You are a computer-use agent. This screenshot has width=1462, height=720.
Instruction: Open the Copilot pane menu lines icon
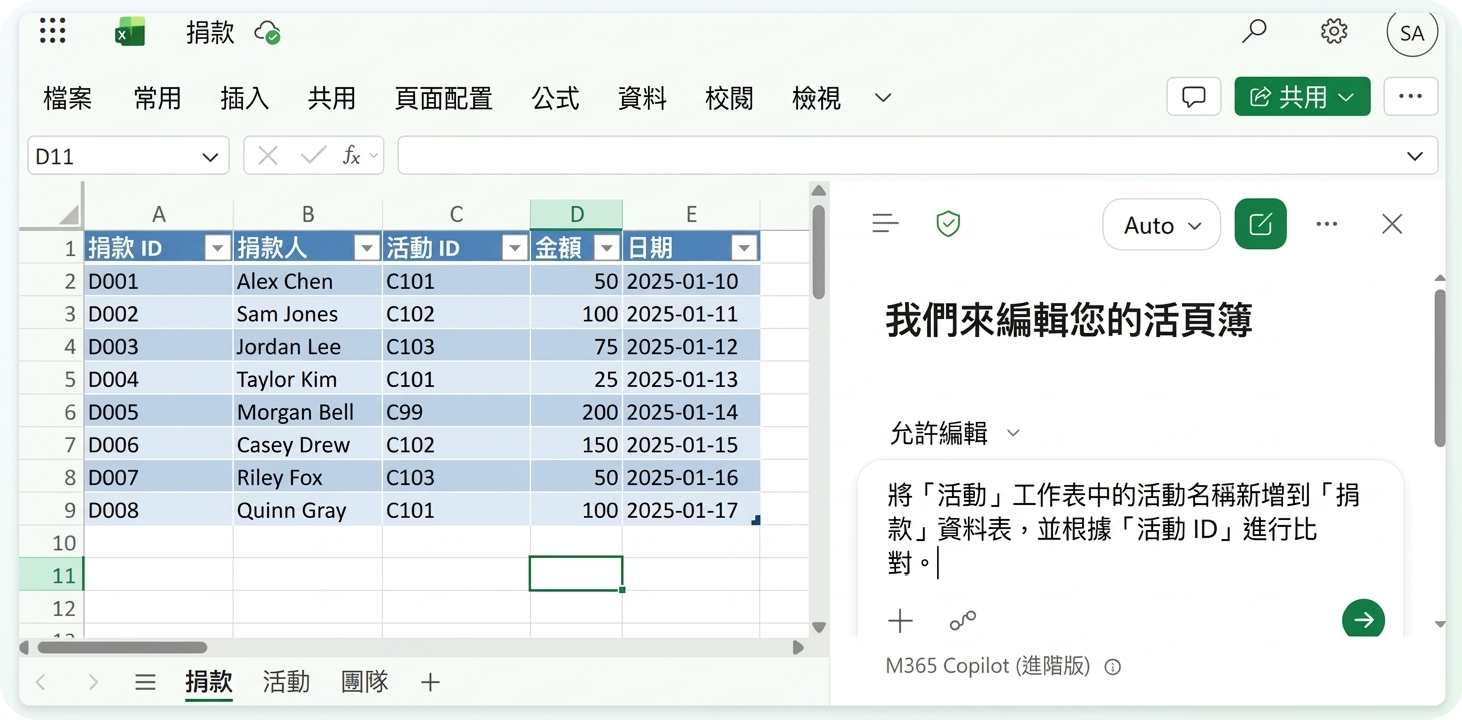tap(886, 224)
